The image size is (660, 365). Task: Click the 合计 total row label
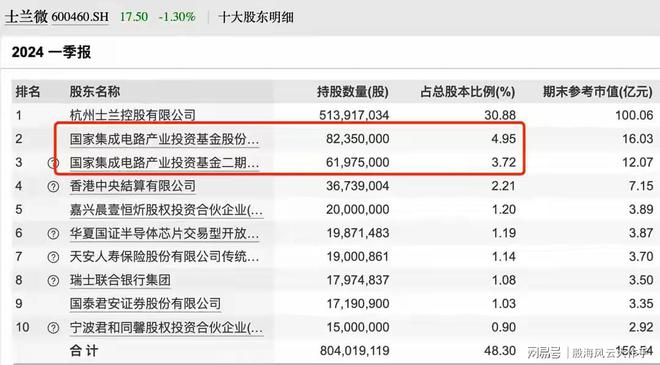84,351
